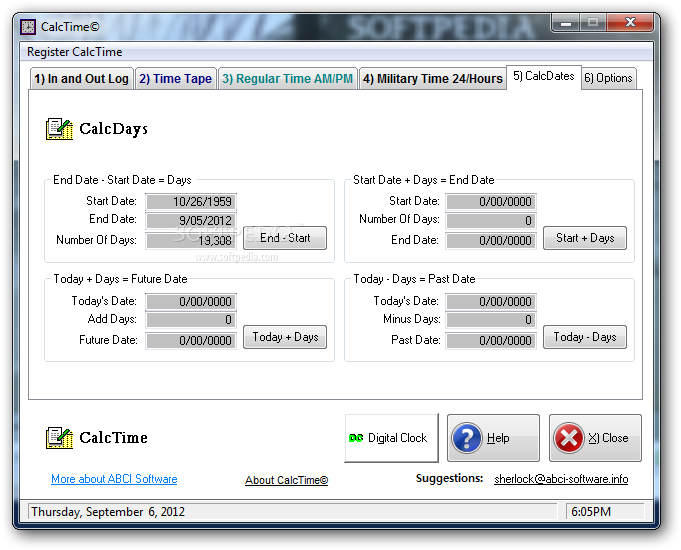This screenshot has width=681, height=550.
Task: Click the Suggestions: label
Action: [449, 478]
